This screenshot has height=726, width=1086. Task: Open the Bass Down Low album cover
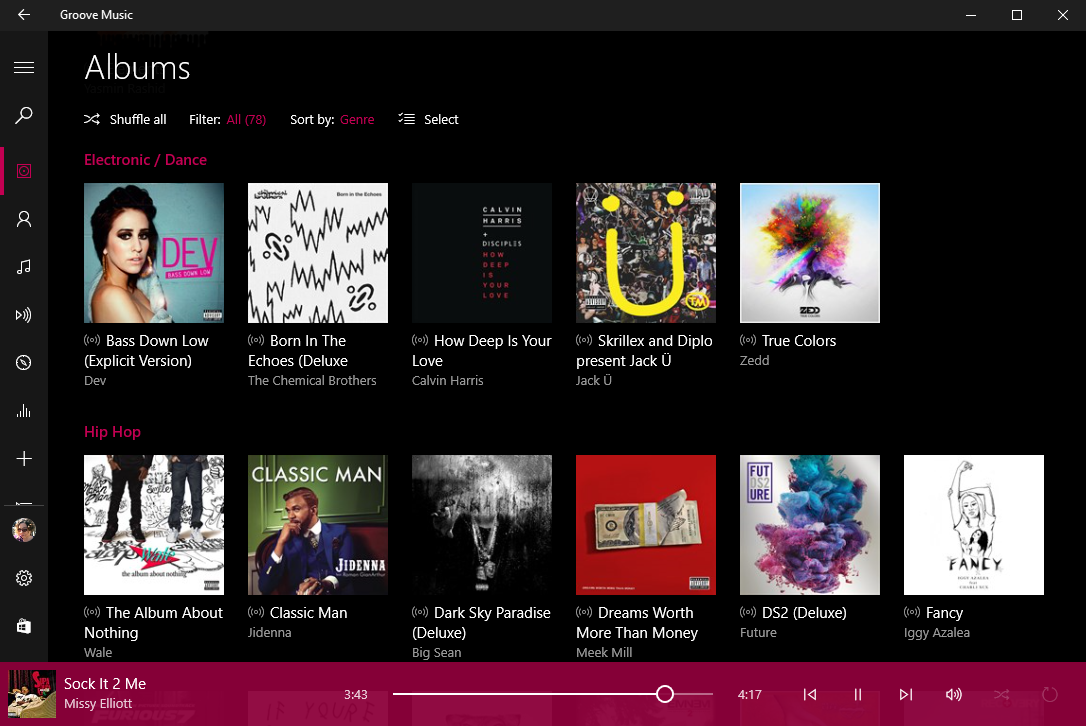(x=154, y=253)
